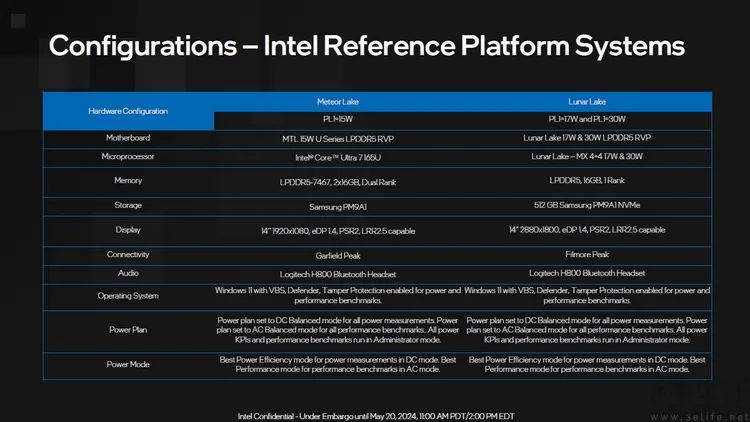Click the 'Meteor Lake' column header
Image resolution: width=750 pixels, height=422 pixels.
338,102
